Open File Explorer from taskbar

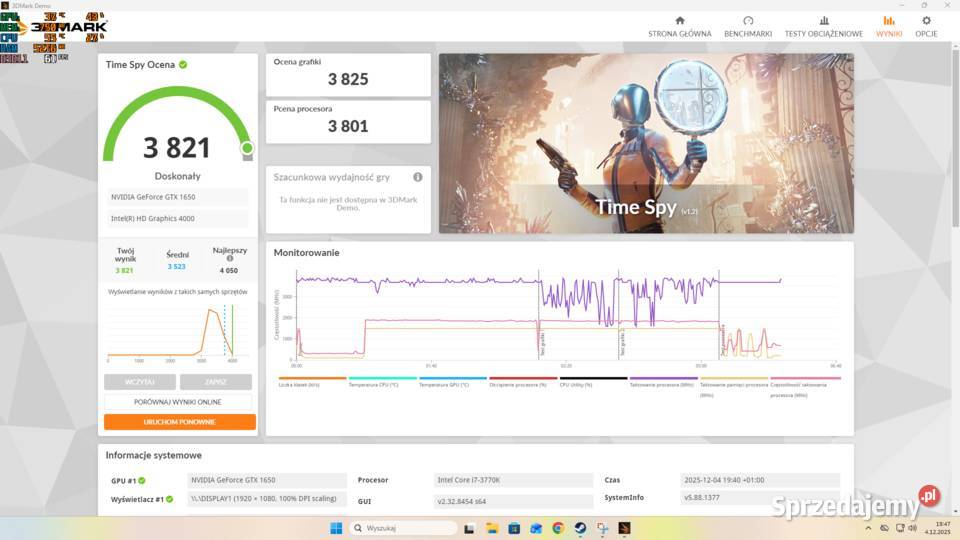click(x=492, y=528)
